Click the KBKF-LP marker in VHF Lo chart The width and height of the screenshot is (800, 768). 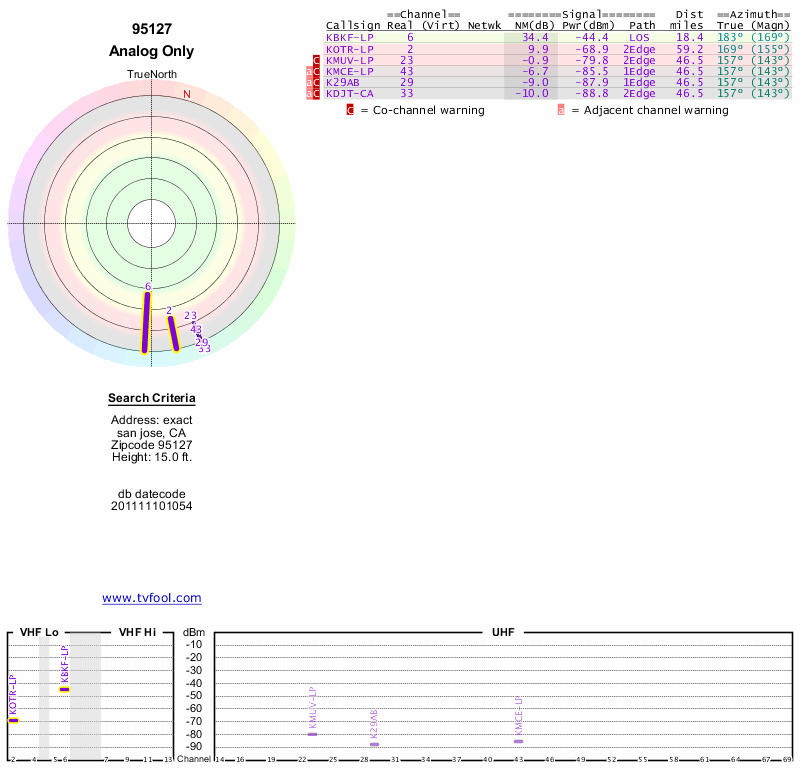coord(64,689)
